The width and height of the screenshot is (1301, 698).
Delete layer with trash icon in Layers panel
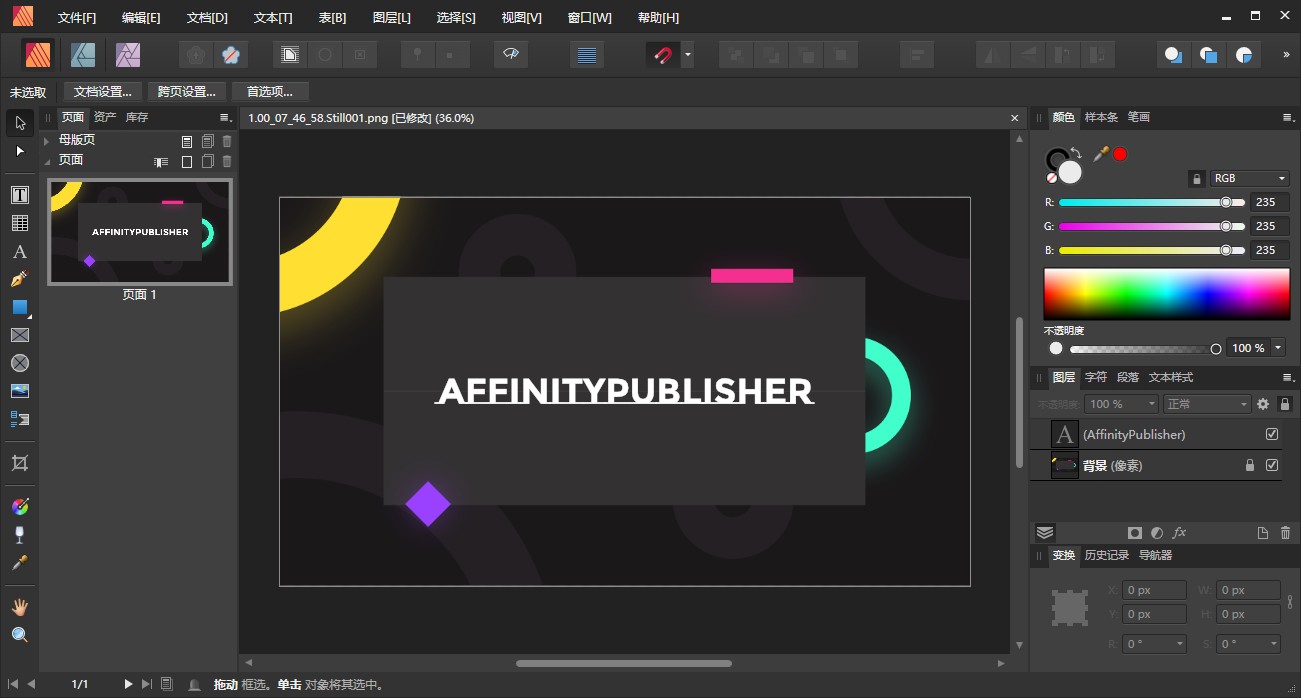point(1285,533)
